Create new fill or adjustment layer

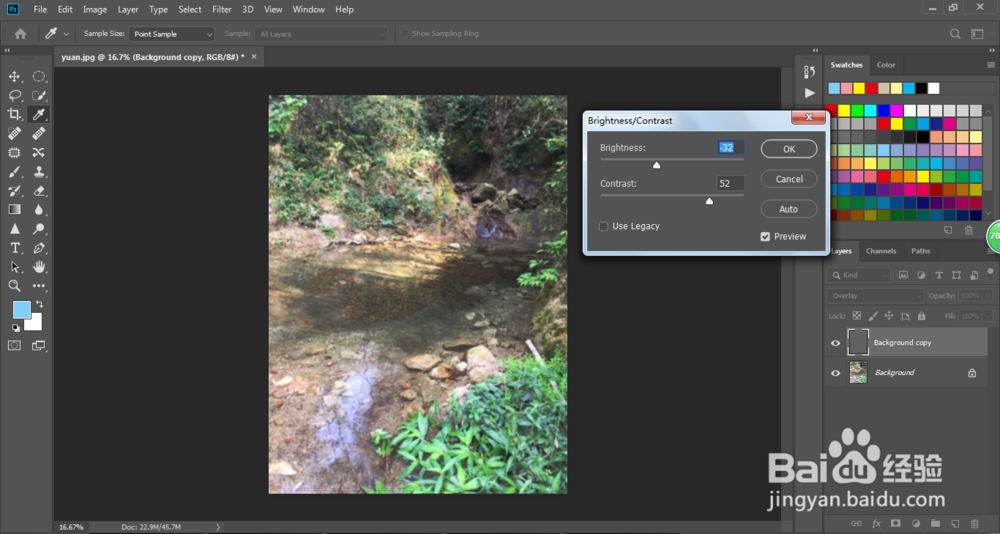pyautogui.click(x=916, y=523)
